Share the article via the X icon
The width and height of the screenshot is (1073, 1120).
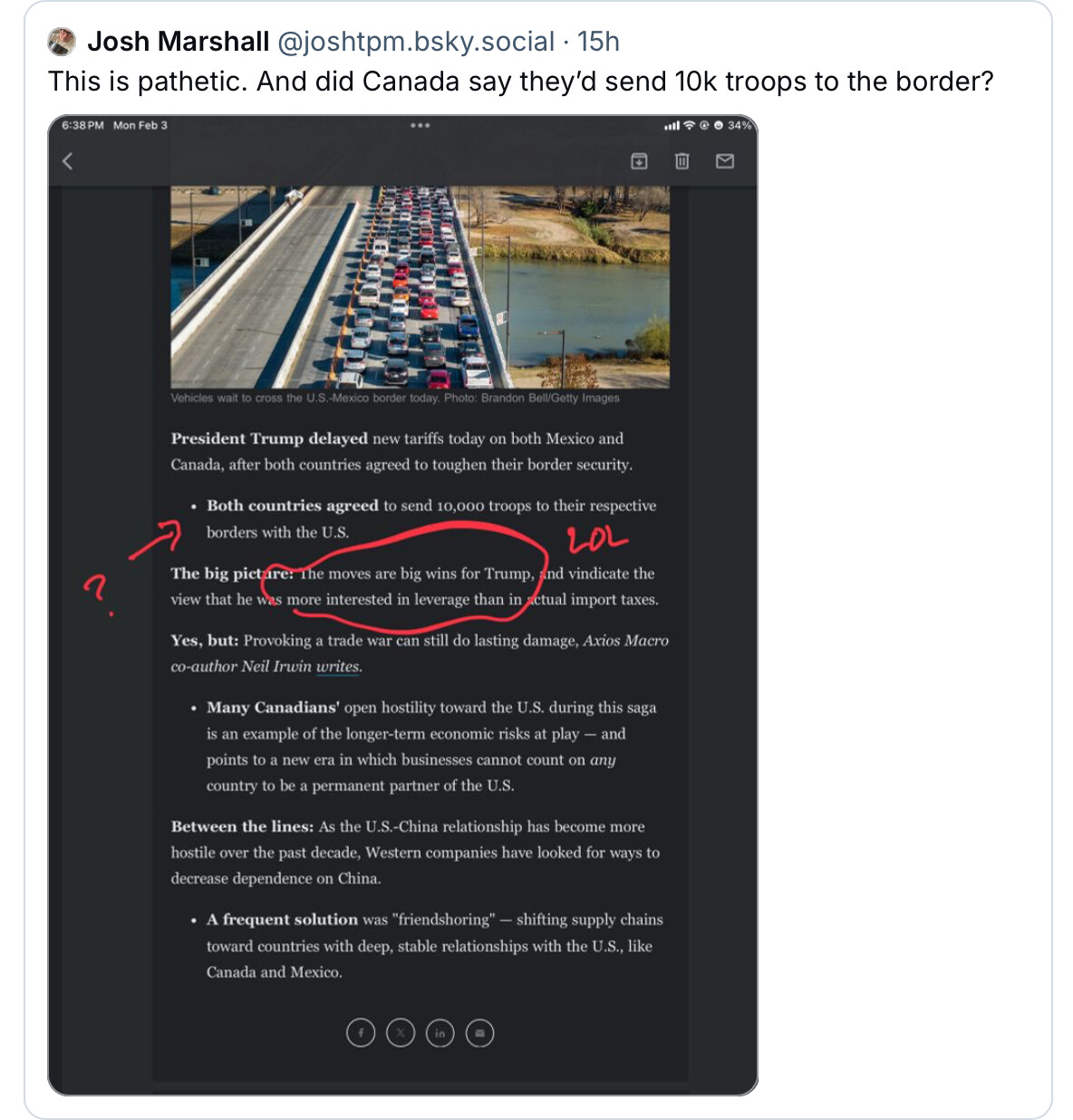[x=401, y=1033]
